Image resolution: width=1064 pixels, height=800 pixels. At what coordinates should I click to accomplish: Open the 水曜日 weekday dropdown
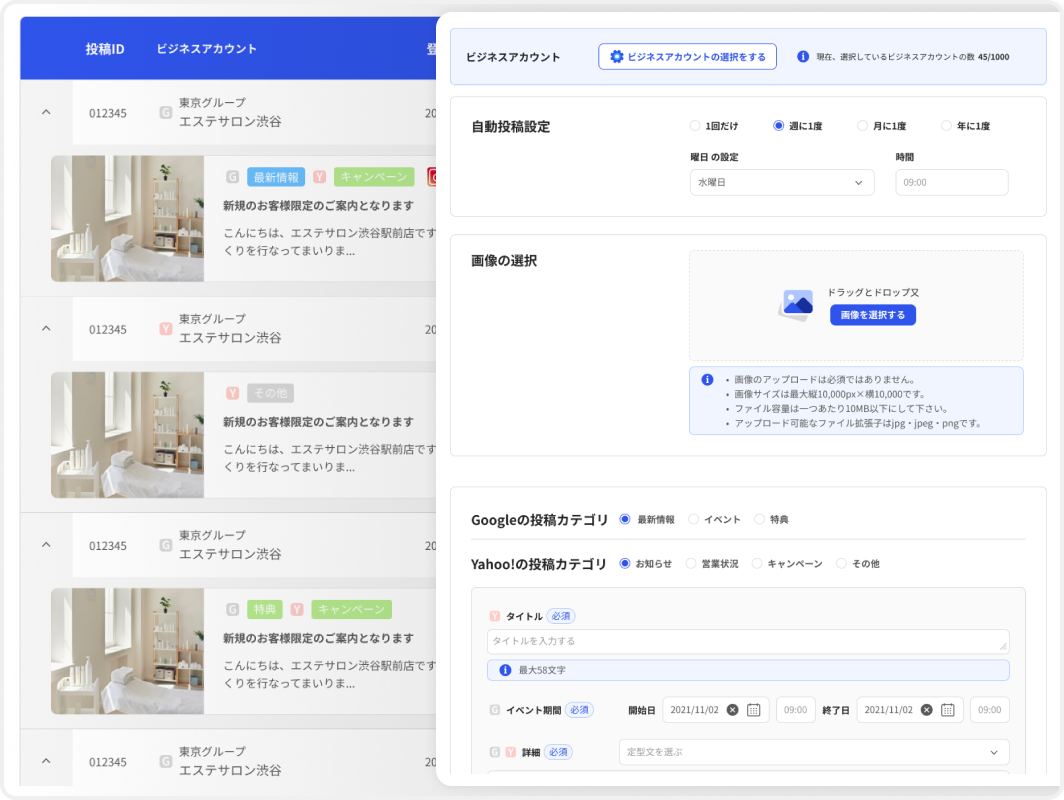click(781, 183)
